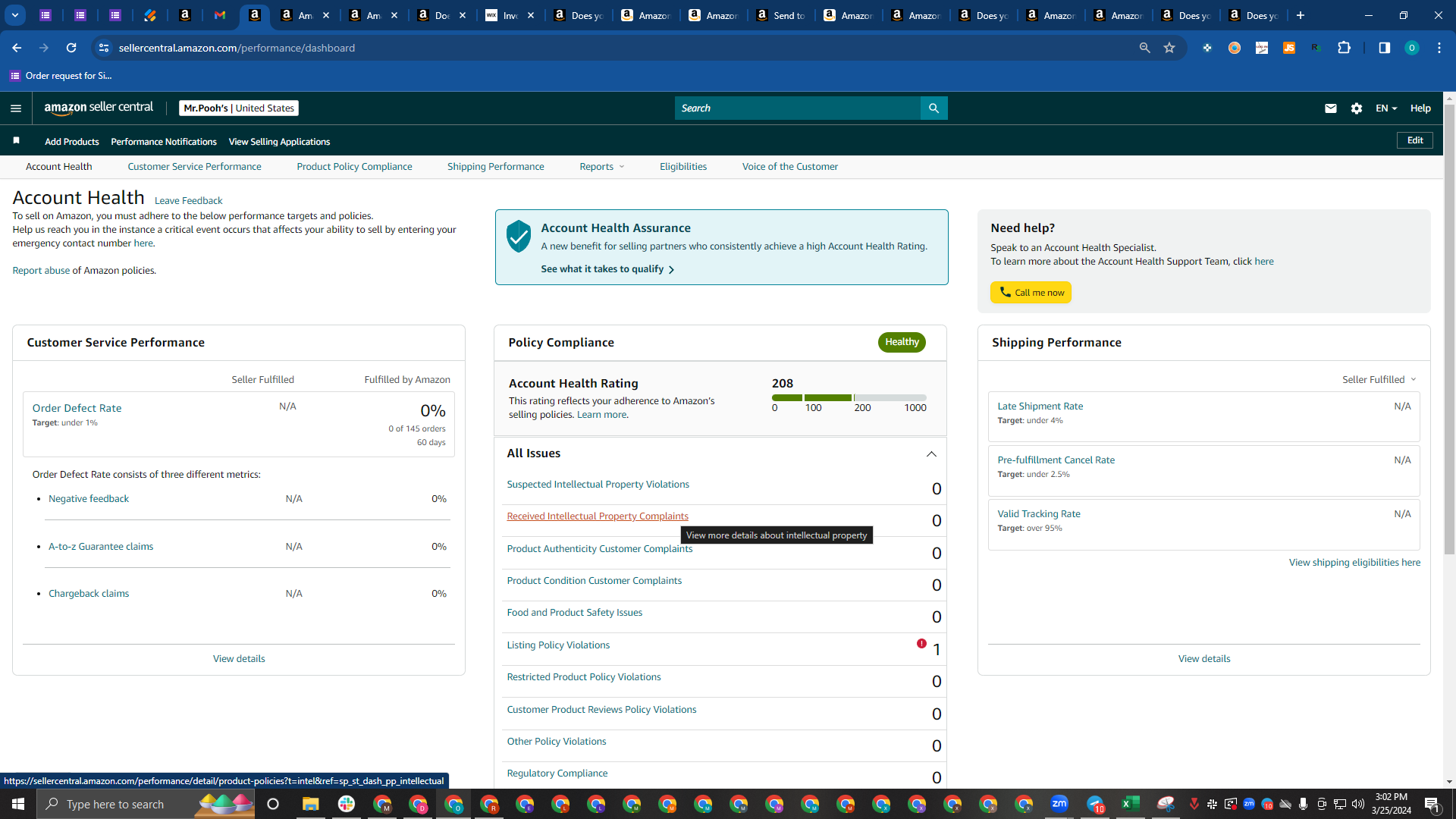Click the Edit button
The width and height of the screenshot is (1456, 819).
point(1415,140)
